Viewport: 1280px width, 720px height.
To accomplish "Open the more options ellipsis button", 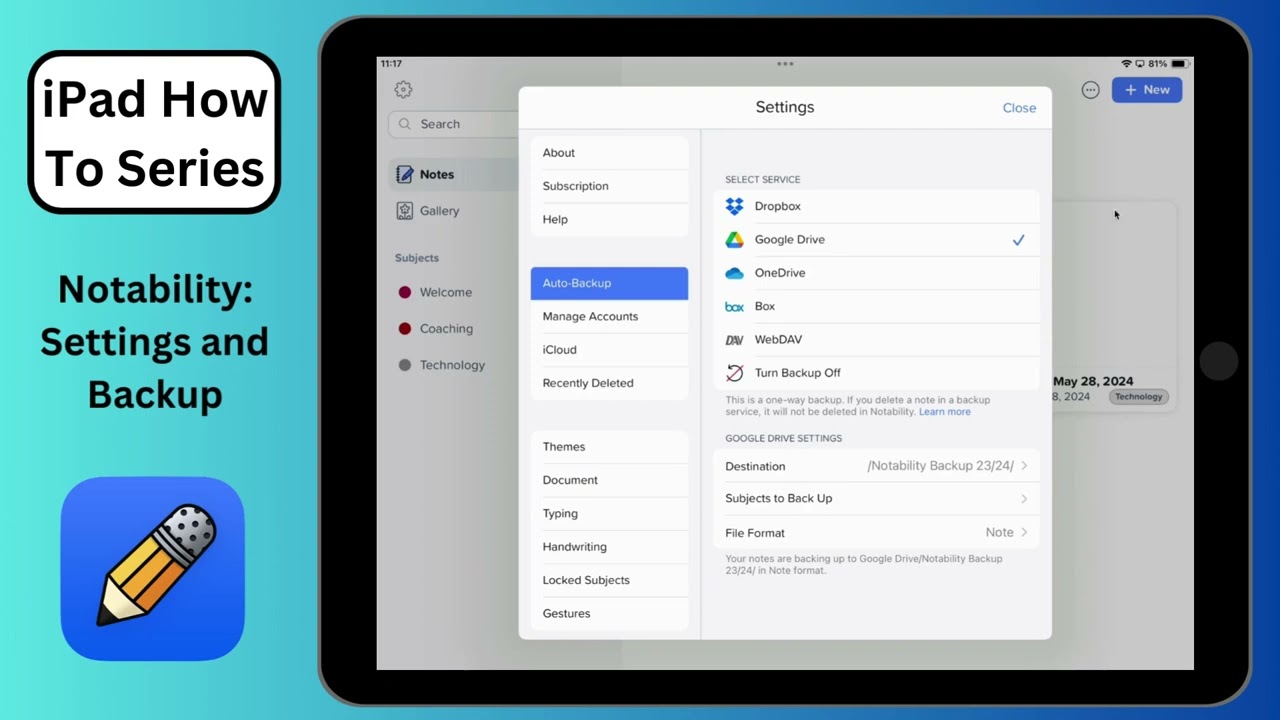I will click(x=1091, y=90).
